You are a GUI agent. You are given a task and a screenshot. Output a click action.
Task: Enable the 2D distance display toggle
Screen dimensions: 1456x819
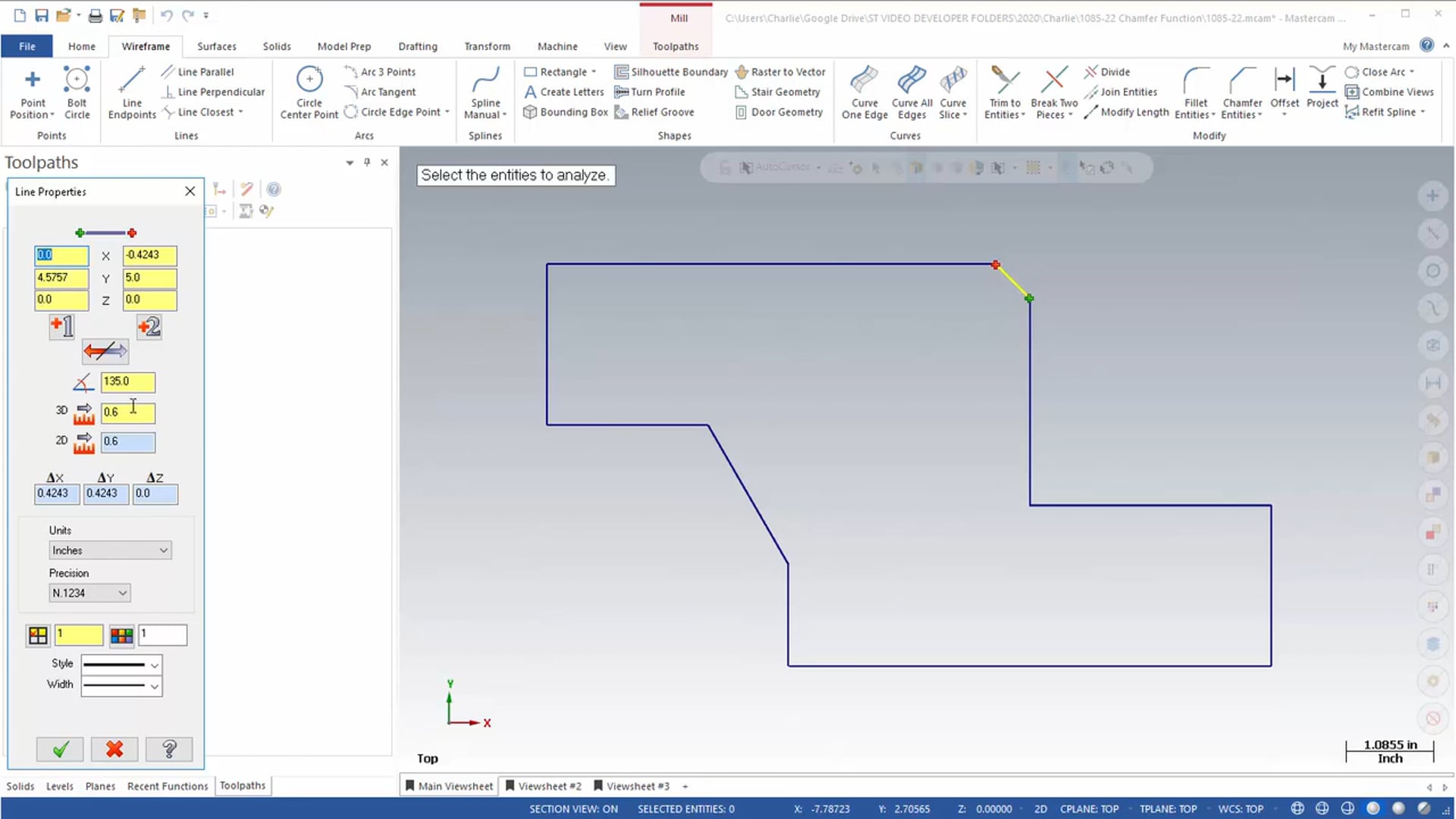85,441
